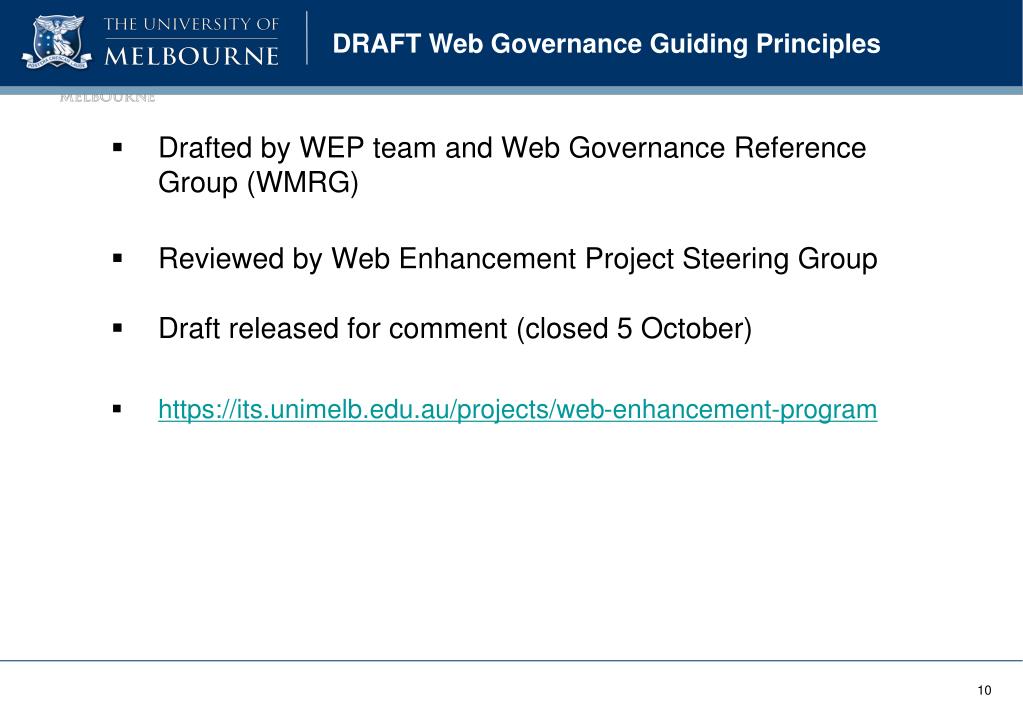The image size is (1023, 708).
Task: Click the light blue stripe under header
Action: (512, 90)
